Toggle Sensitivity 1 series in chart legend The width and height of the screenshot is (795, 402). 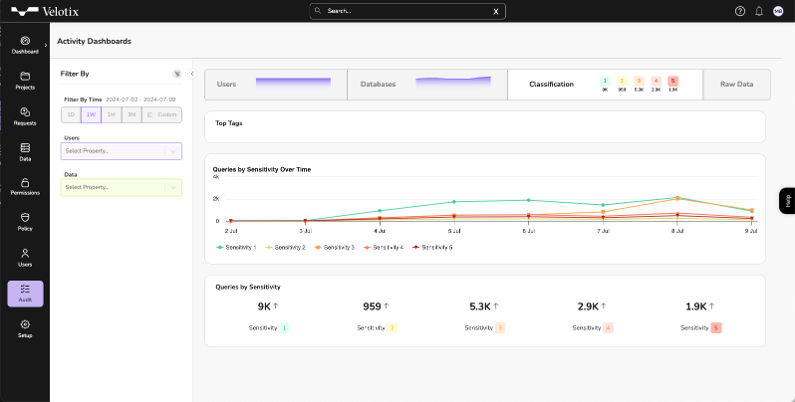(x=236, y=247)
